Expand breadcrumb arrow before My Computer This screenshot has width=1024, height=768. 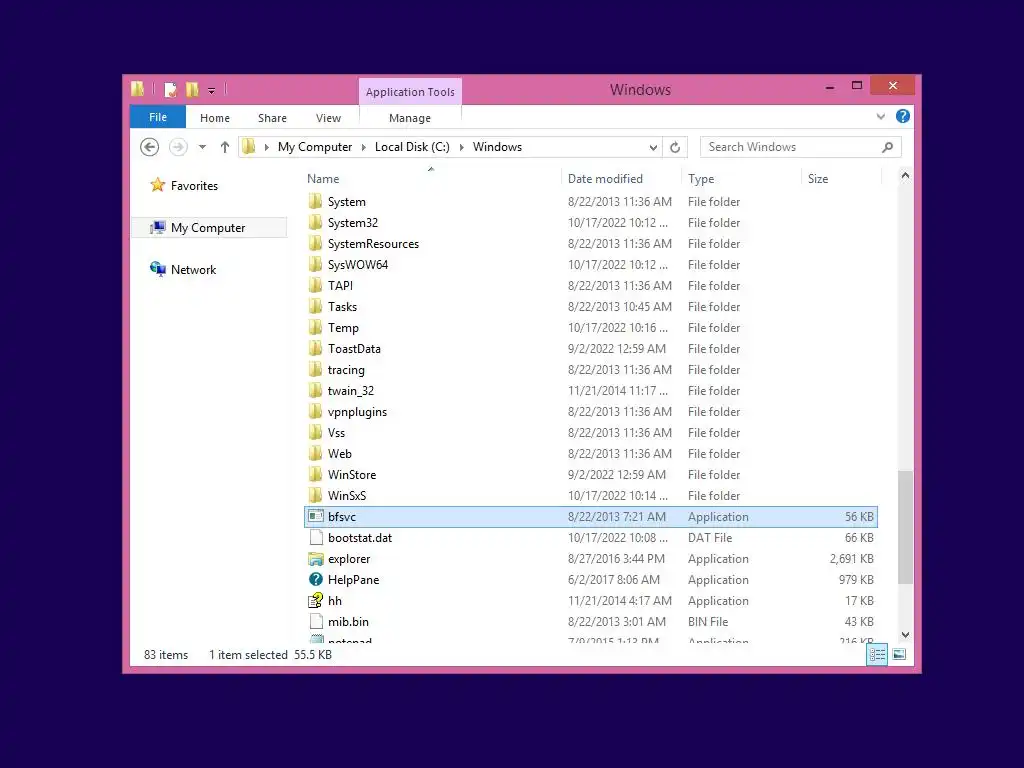tap(266, 148)
